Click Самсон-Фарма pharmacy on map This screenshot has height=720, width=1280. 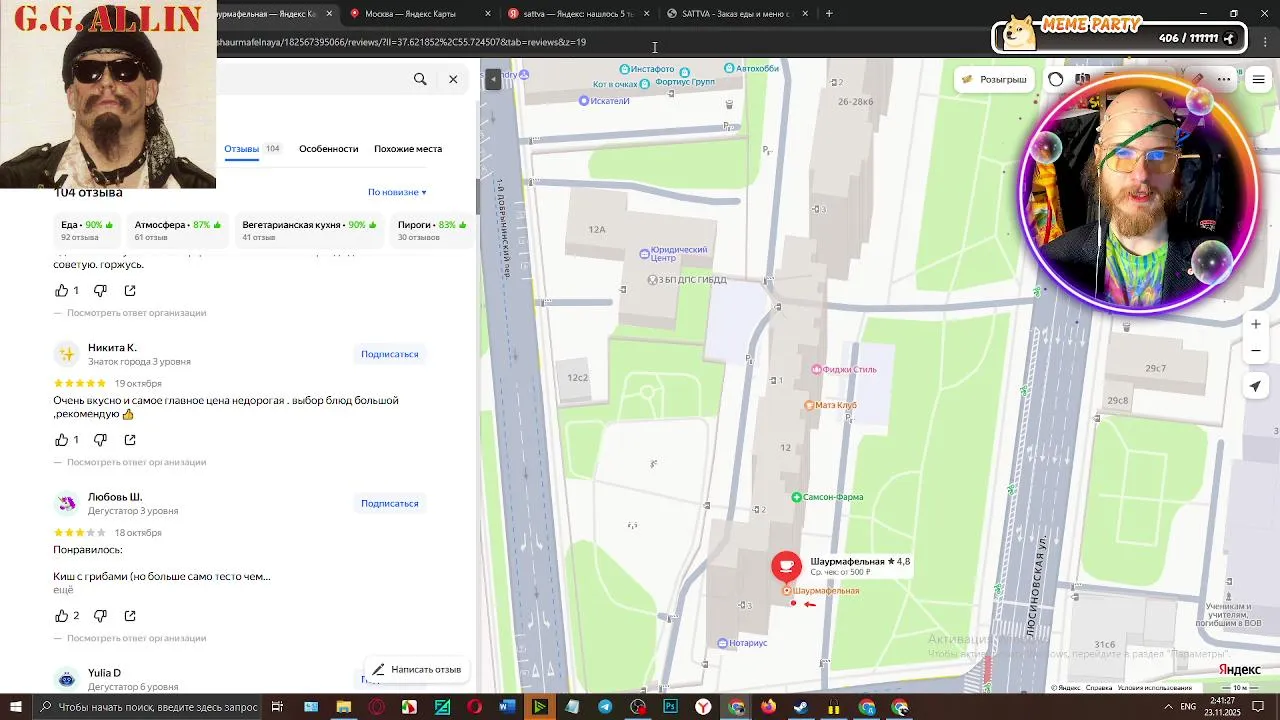[827, 497]
